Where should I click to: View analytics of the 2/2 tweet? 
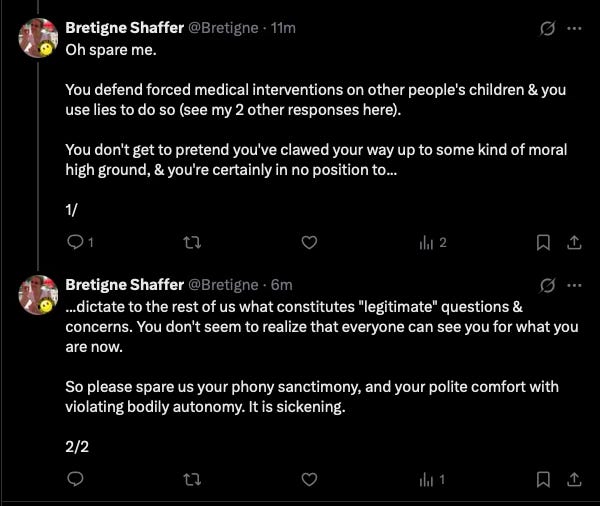pos(432,479)
